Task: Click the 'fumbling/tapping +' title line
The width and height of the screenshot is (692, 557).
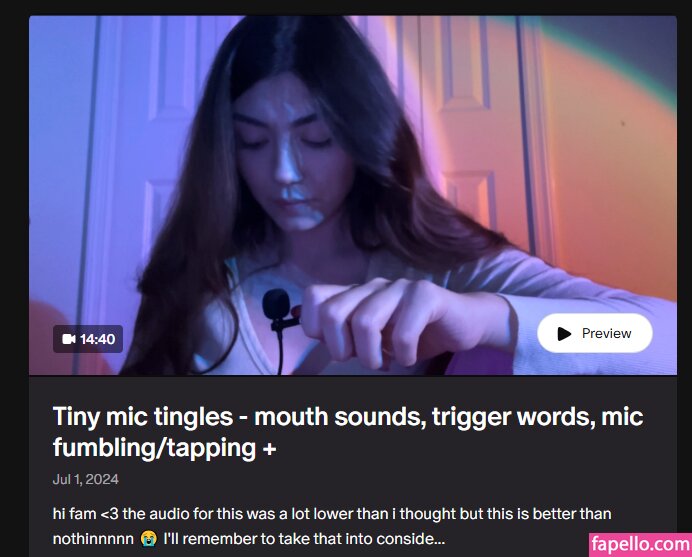Action: click(x=164, y=448)
